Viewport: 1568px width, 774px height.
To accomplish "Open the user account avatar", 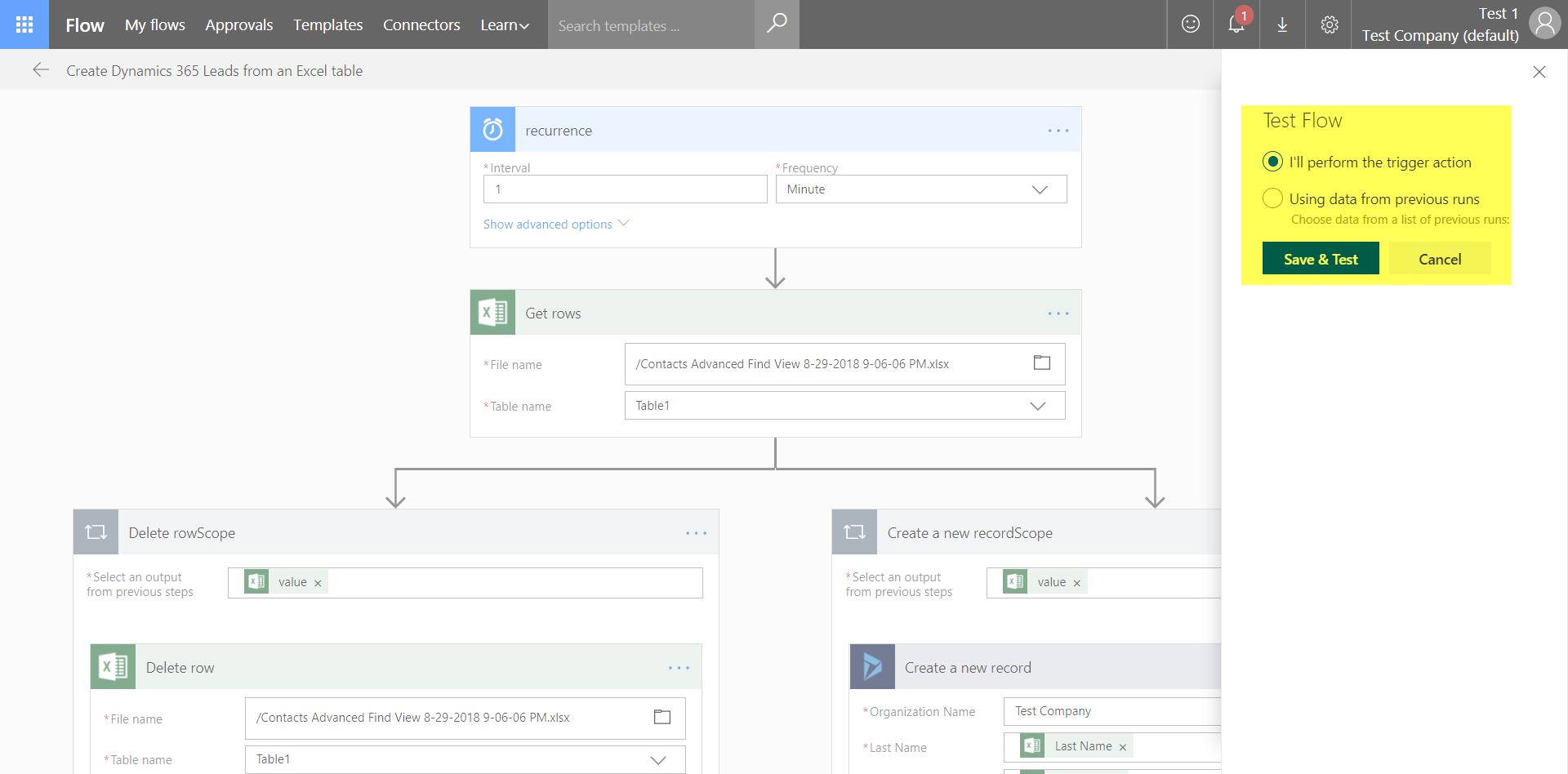I will pos(1544,24).
